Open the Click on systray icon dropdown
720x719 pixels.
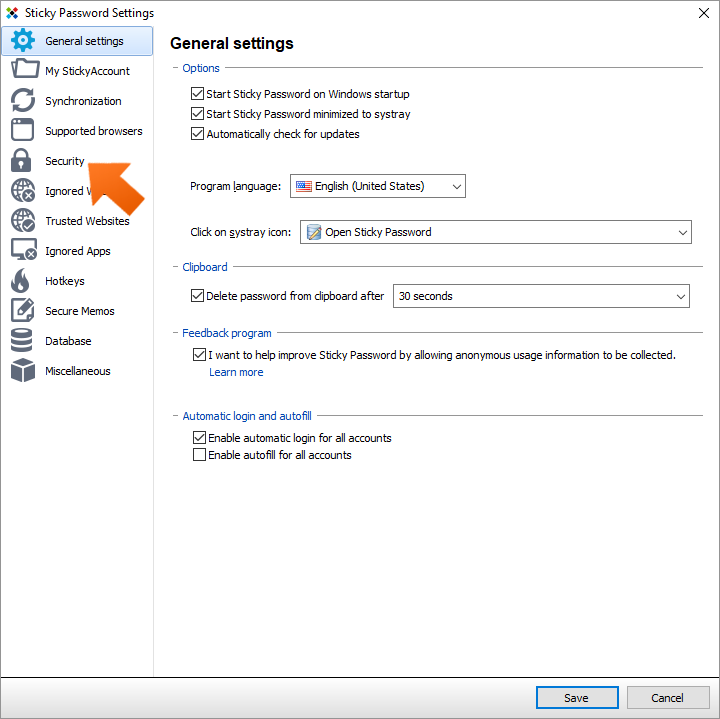tap(495, 232)
